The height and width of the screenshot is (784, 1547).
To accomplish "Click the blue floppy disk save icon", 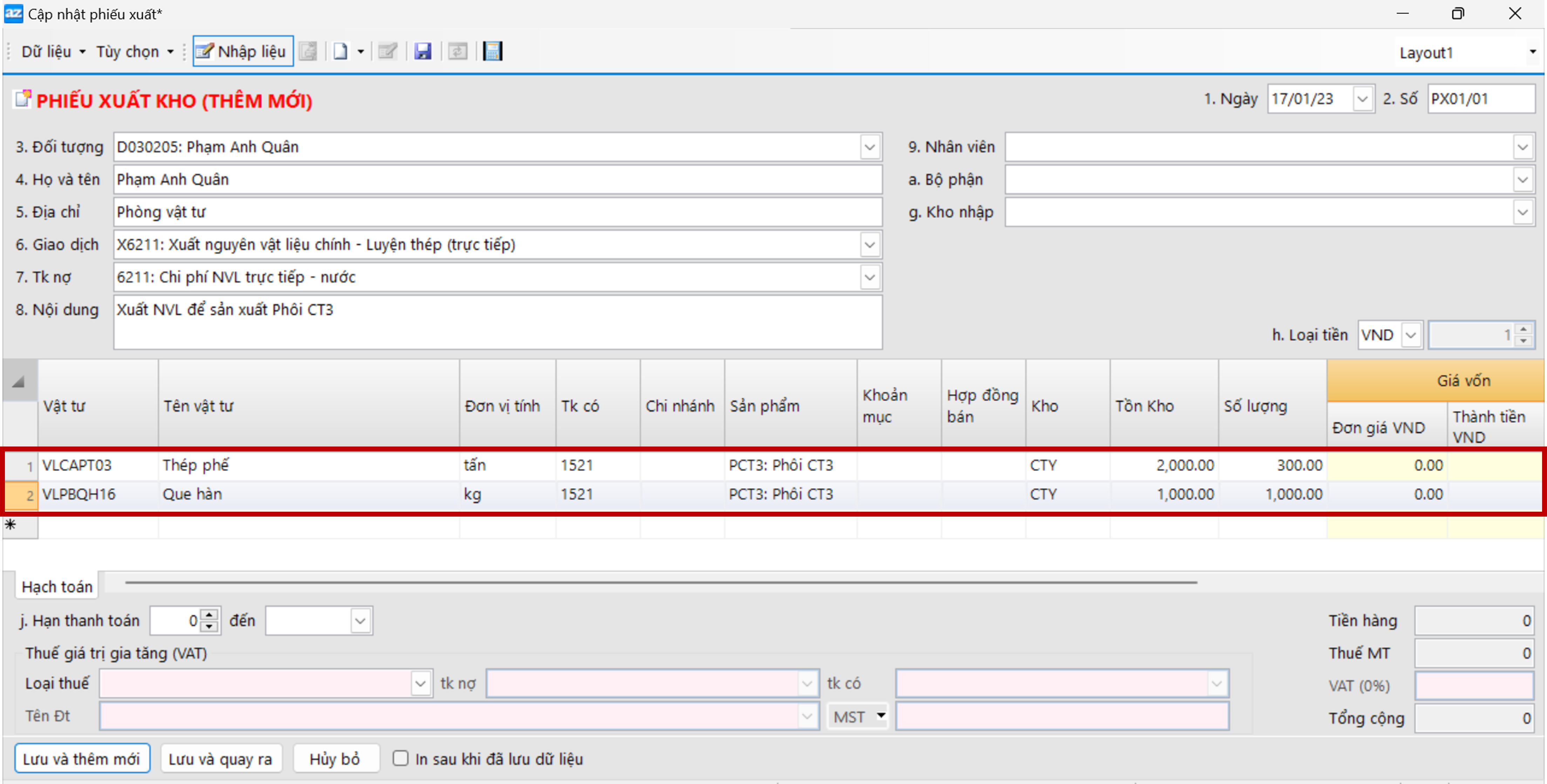I will [x=423, y=52].
